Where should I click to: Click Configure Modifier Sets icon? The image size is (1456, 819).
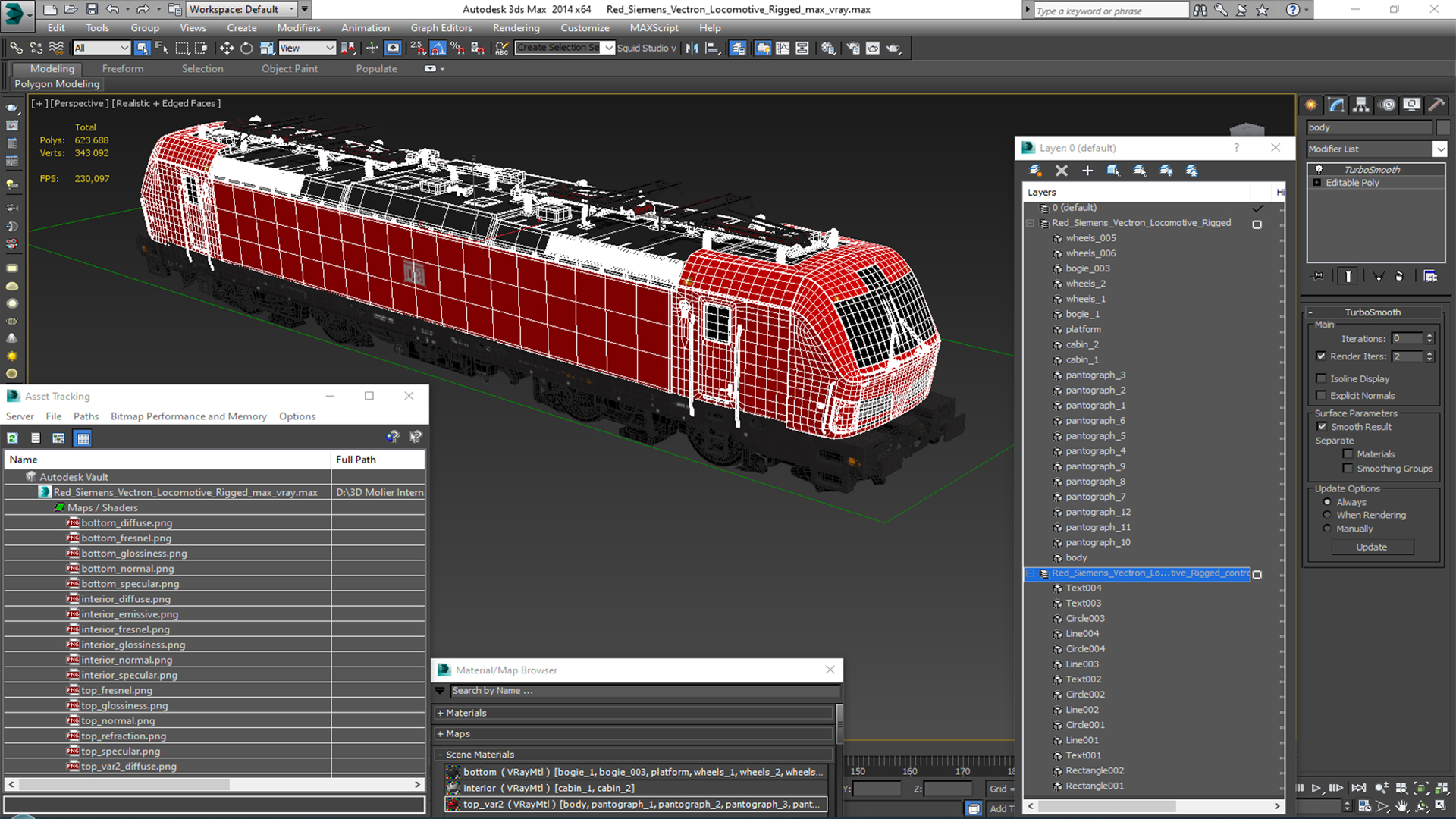(1430, 276)
